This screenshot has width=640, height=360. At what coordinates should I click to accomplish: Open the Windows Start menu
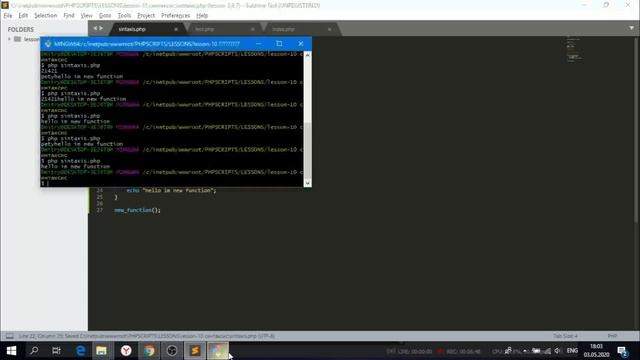click(11, 351)
